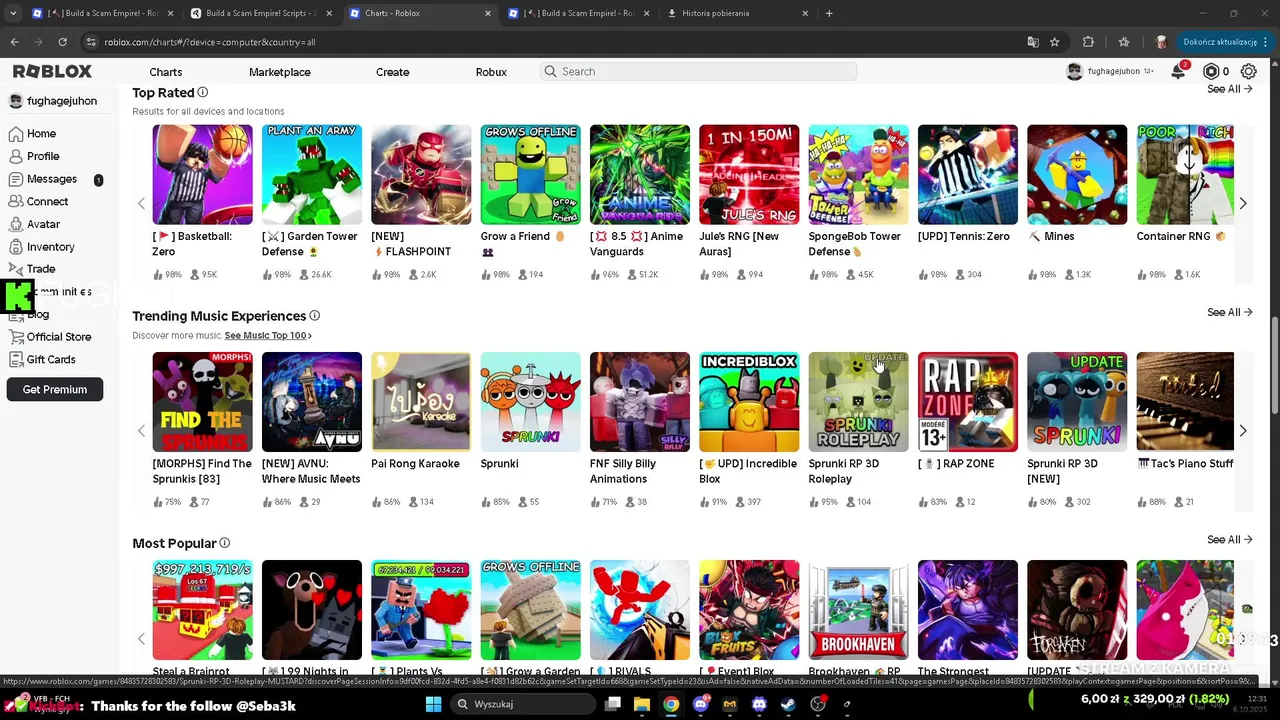Open Chrome from the taskbar
The width and height of the screenshot is (1280, 720).
pos(671,704)
